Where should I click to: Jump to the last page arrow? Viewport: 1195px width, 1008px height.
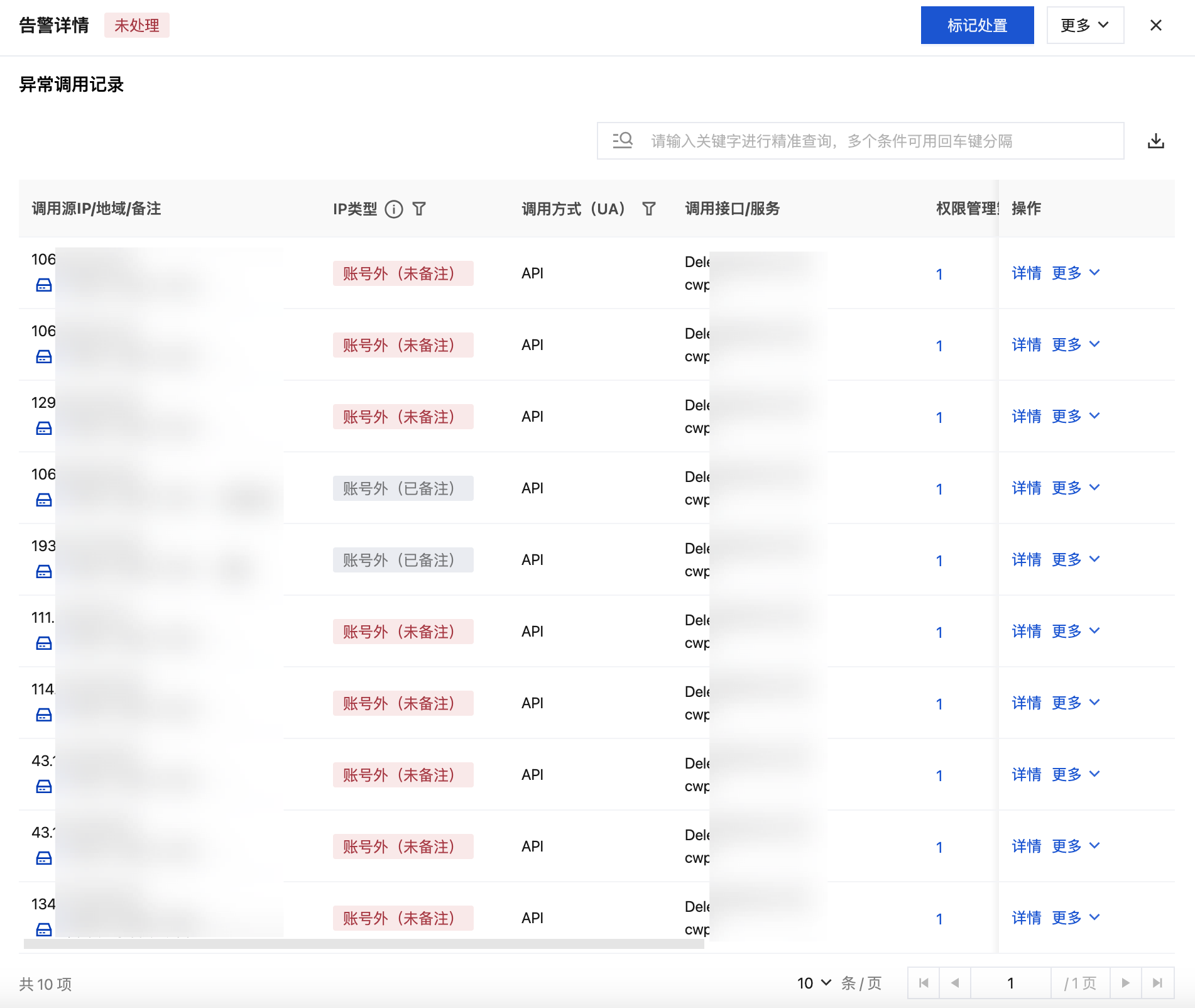(1157, 983)
